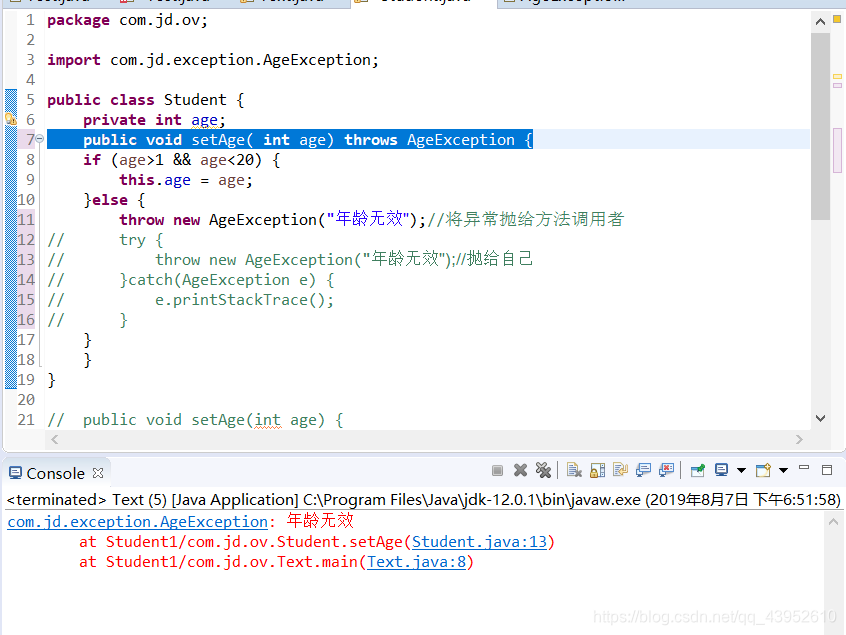Click line 1 text 'package com.jd.ov;'

click(127, 21)
